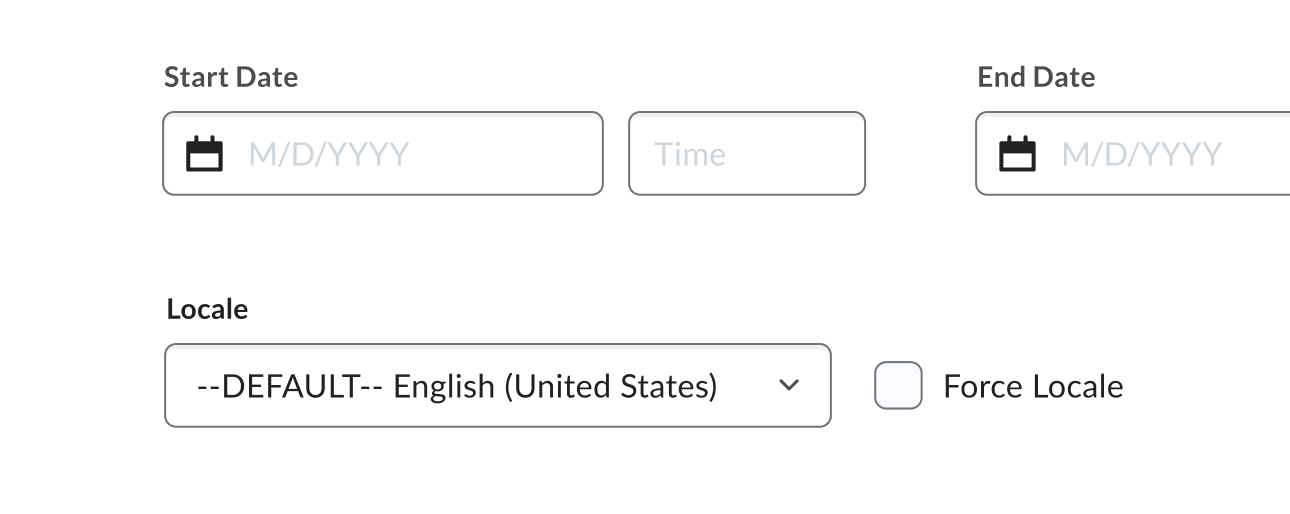Click the Force Locale label text
Image resolution: width=1290 pixels, height=514 pixels.
(x=1033, y=386)
